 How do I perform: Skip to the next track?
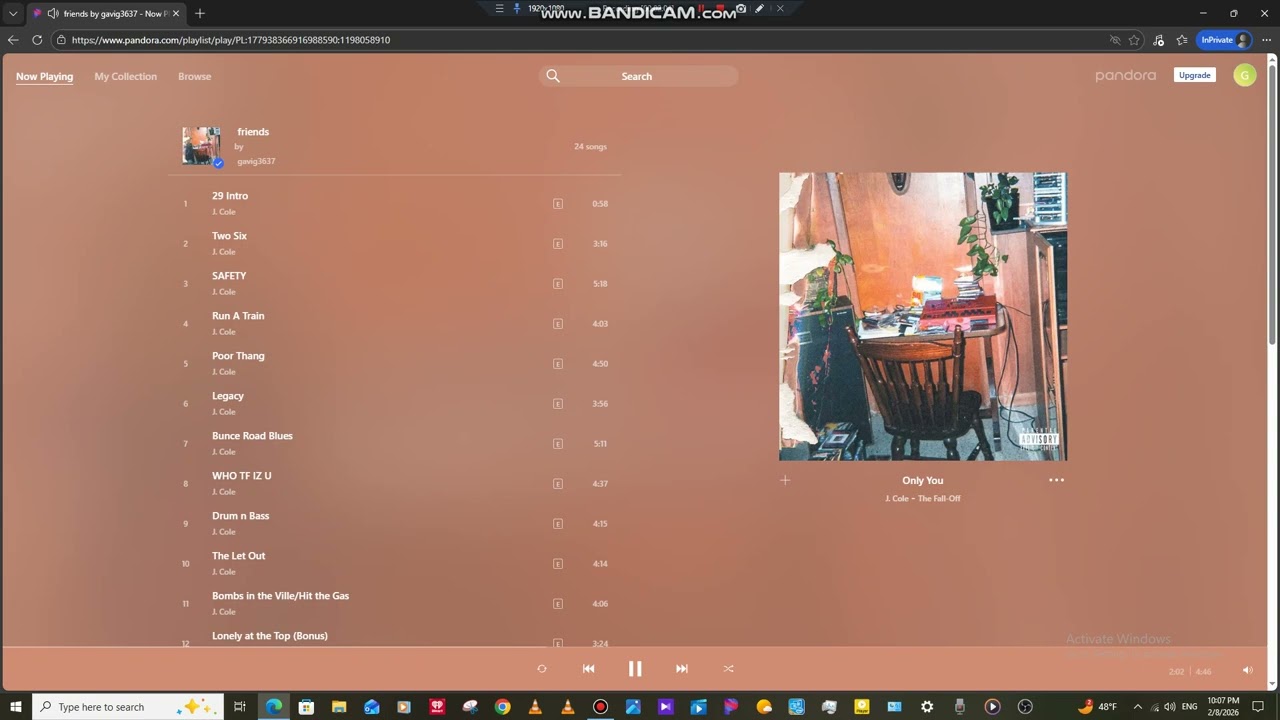click(x=682, y=669)
